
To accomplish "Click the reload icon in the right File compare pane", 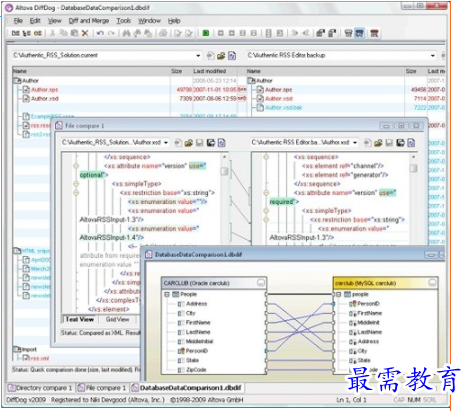I will click(411, 143).
